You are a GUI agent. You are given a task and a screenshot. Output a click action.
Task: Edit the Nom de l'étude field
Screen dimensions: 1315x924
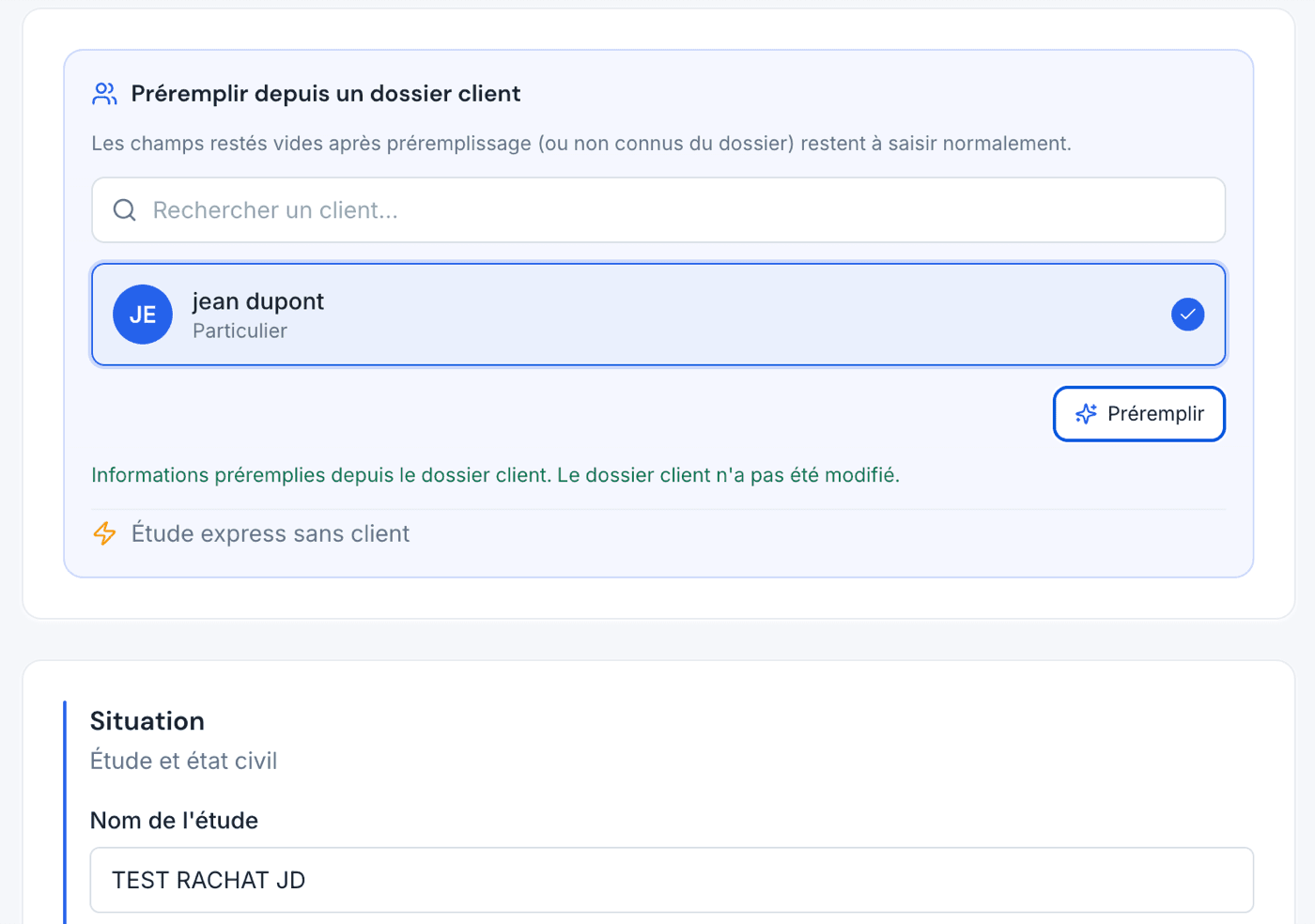pos(672,880)
